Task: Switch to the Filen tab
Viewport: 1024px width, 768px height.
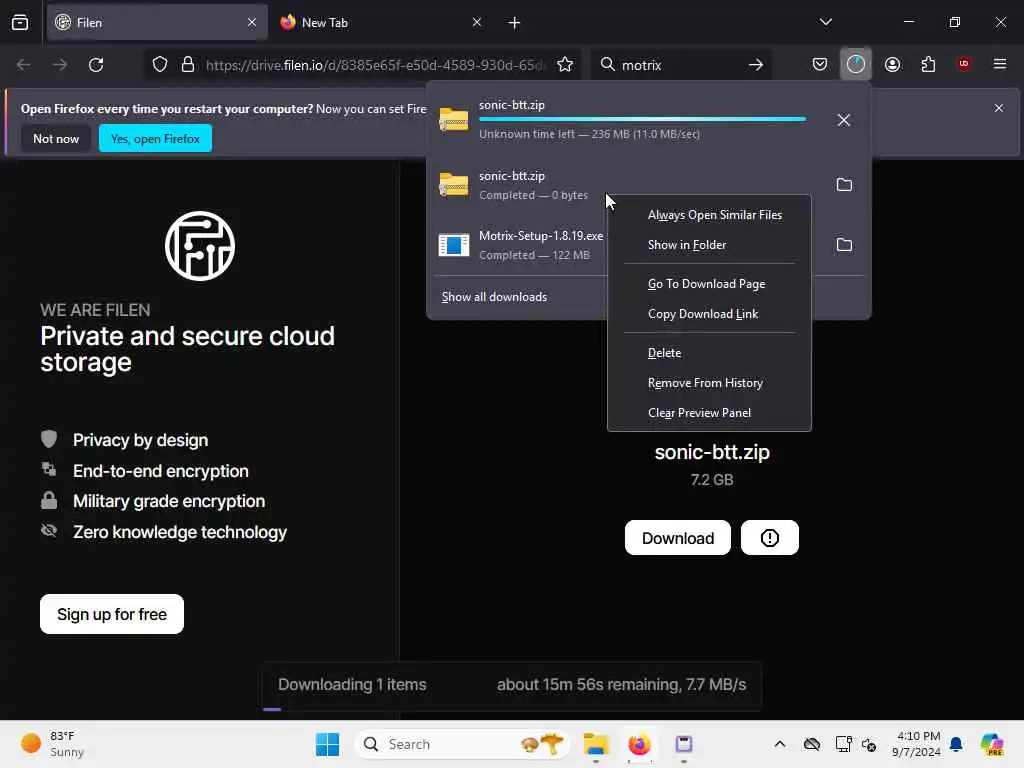Action: point(157,22)
